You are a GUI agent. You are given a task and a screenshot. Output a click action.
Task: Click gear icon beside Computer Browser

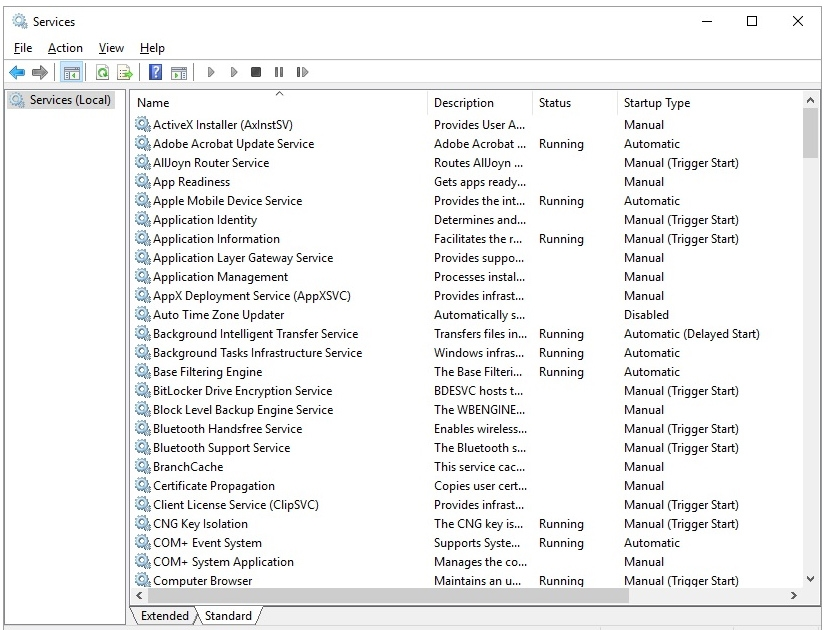pos(142,580)
